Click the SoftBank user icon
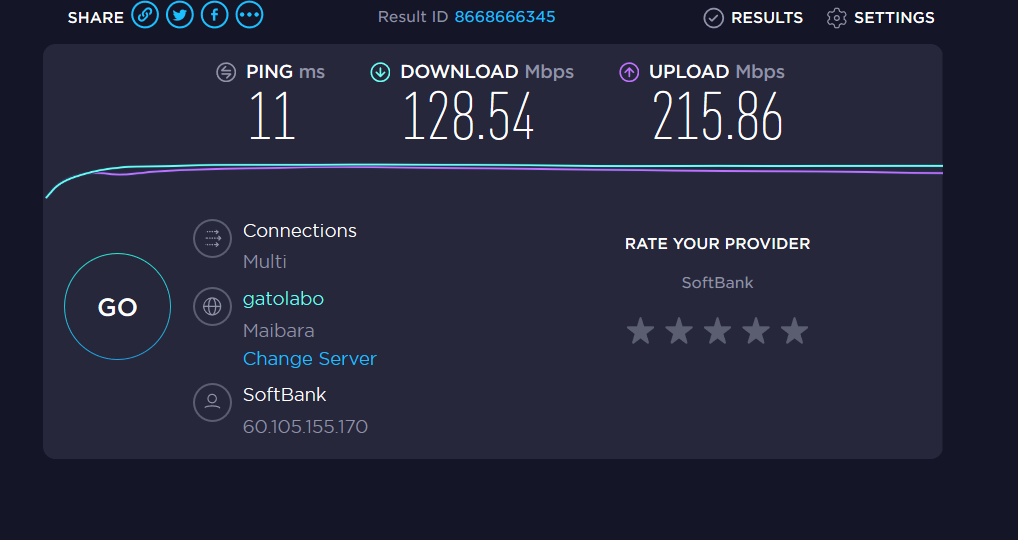This screenshot has height=540, width=1018. click(x=212, y=402)
